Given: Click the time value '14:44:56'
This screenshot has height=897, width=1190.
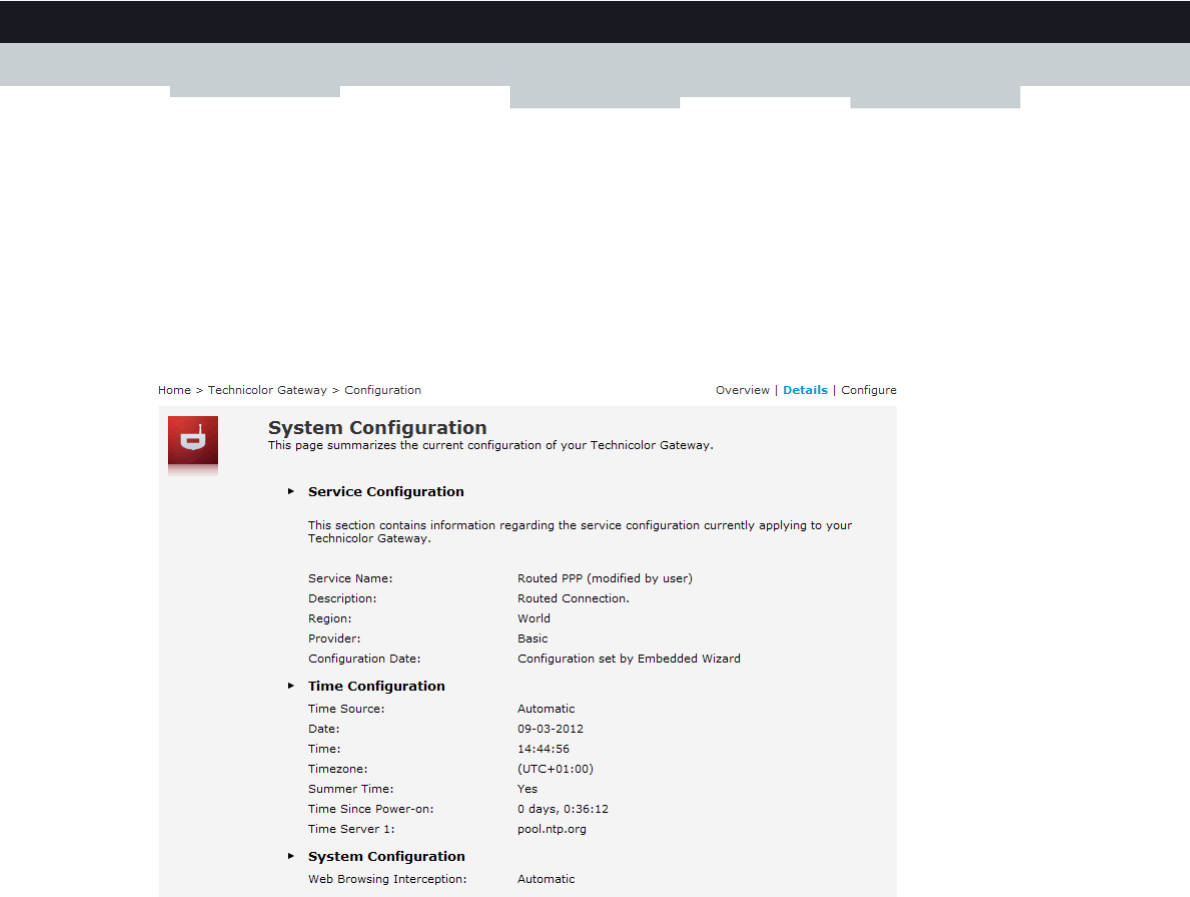Looking at the screenshot, I should (543, 749).
